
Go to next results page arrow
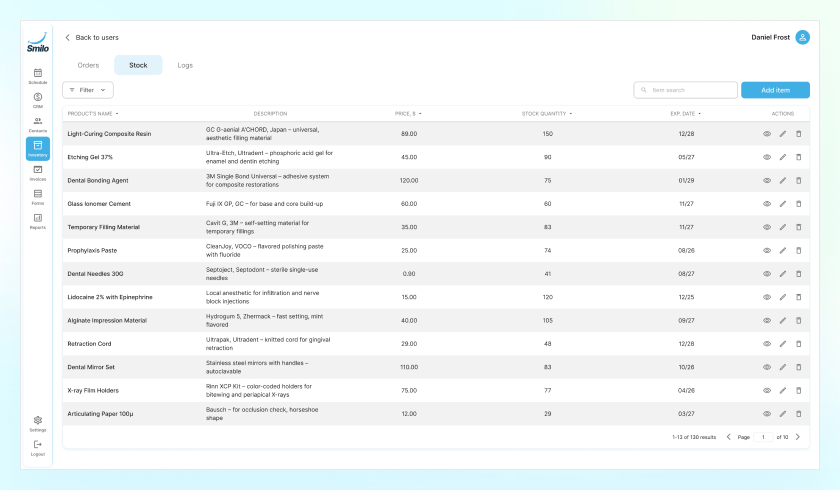(x=798, y=437)
